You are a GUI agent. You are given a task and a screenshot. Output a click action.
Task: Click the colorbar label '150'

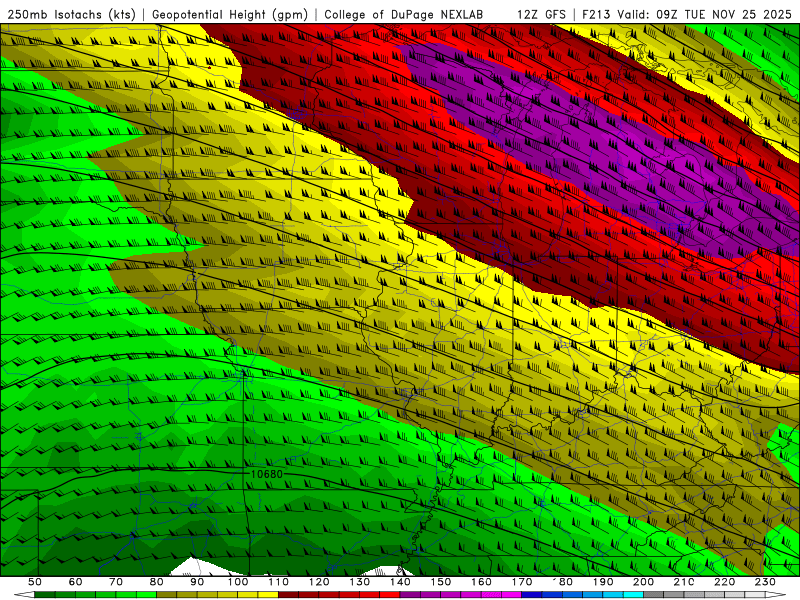click(x=441, y=582)
